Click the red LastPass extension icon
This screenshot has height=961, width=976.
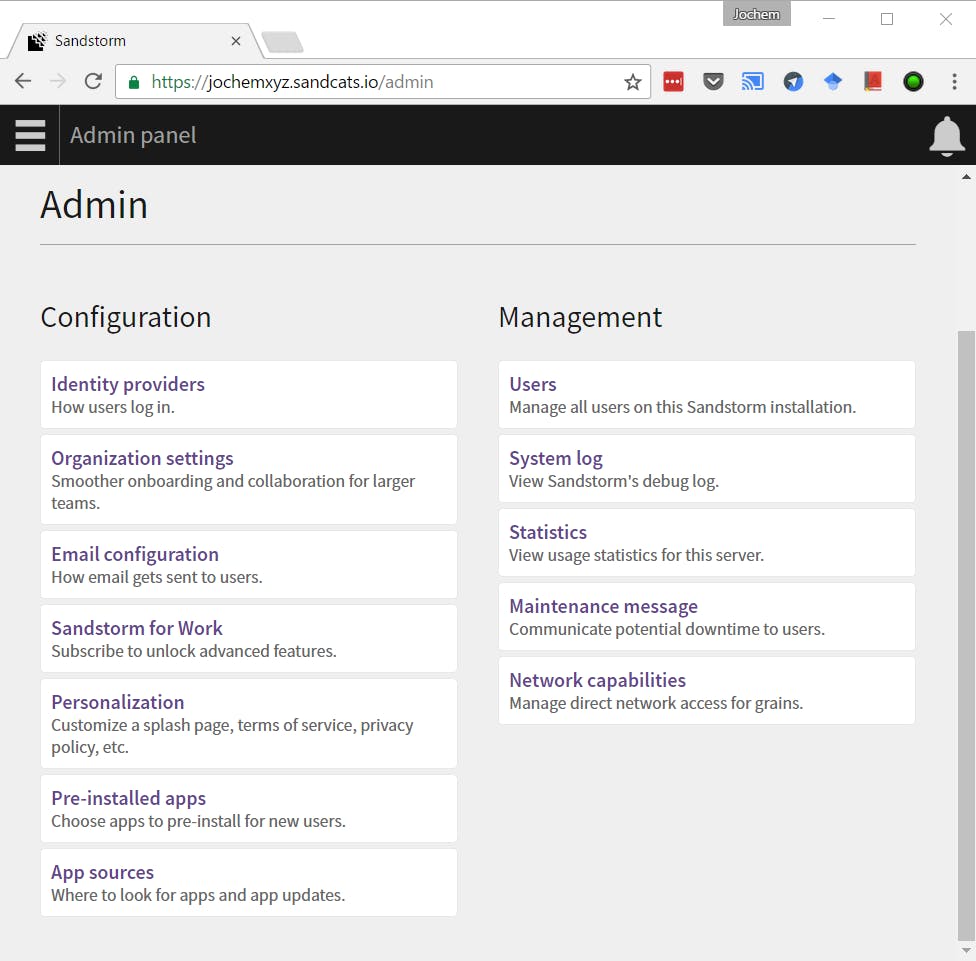tap(673, 82)
